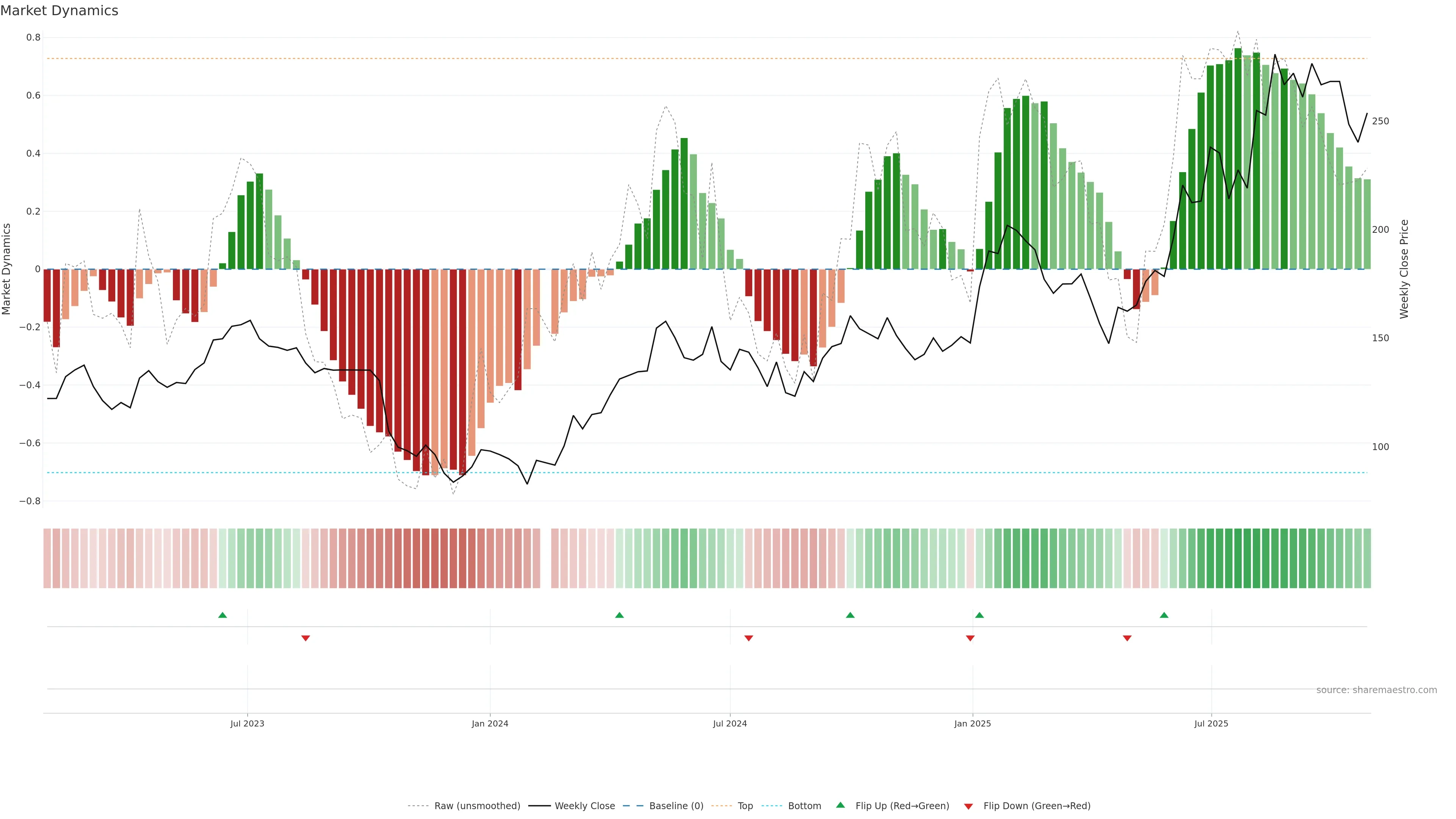Click the Jul 2025 x-axis label
Image resolution: width=1456 pixels, height=819 pixels.
[1211, 723]
